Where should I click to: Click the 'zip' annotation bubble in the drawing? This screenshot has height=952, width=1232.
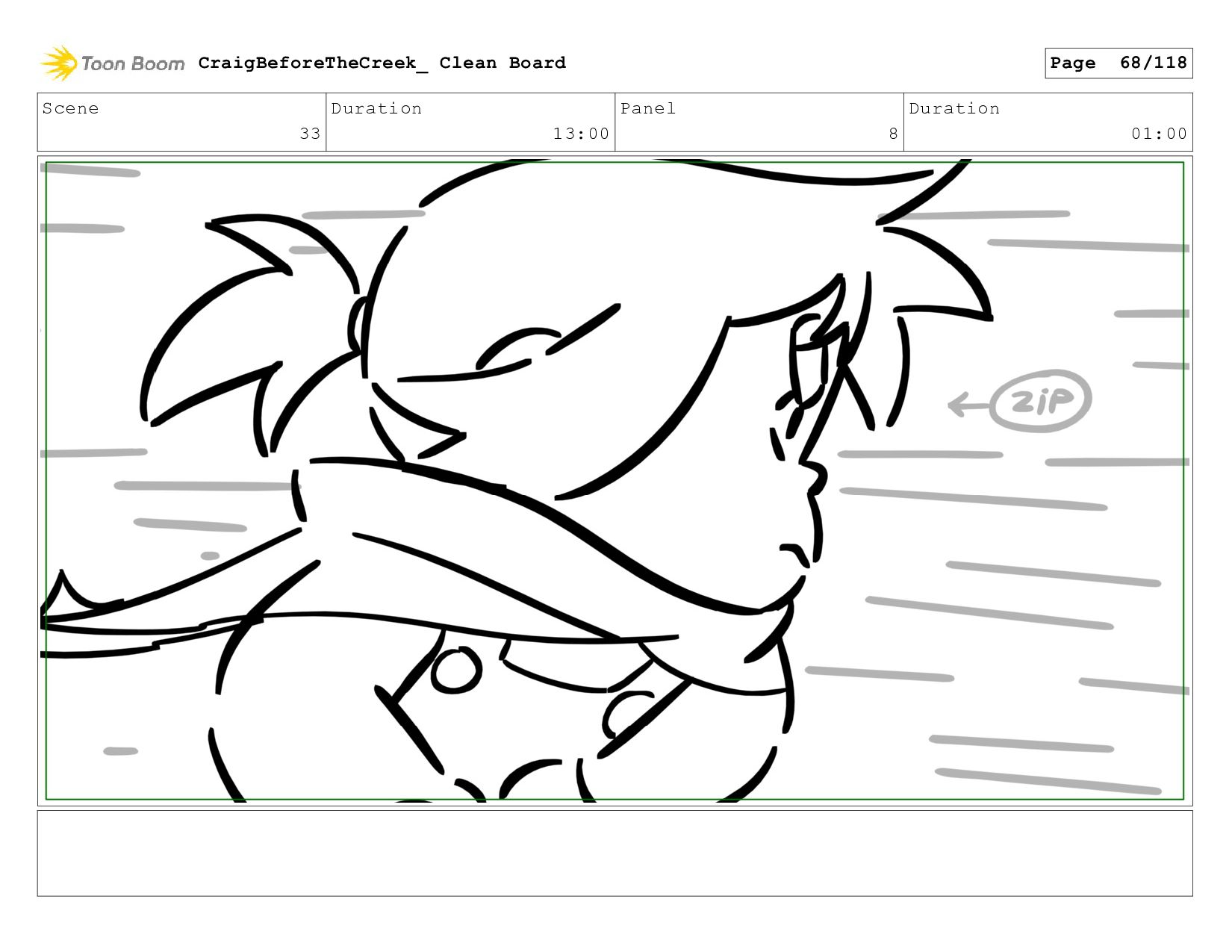click(x=1041, y=401)
